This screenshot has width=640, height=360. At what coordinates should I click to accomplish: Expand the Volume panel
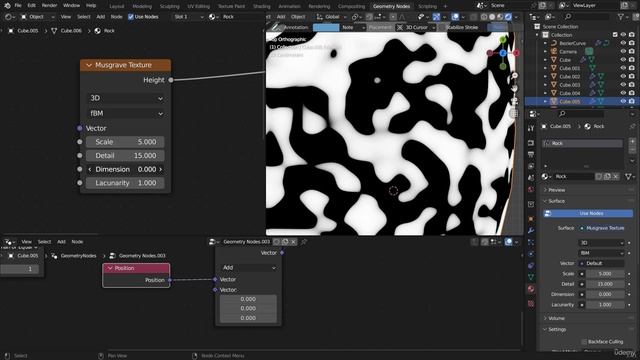(556, 318)
